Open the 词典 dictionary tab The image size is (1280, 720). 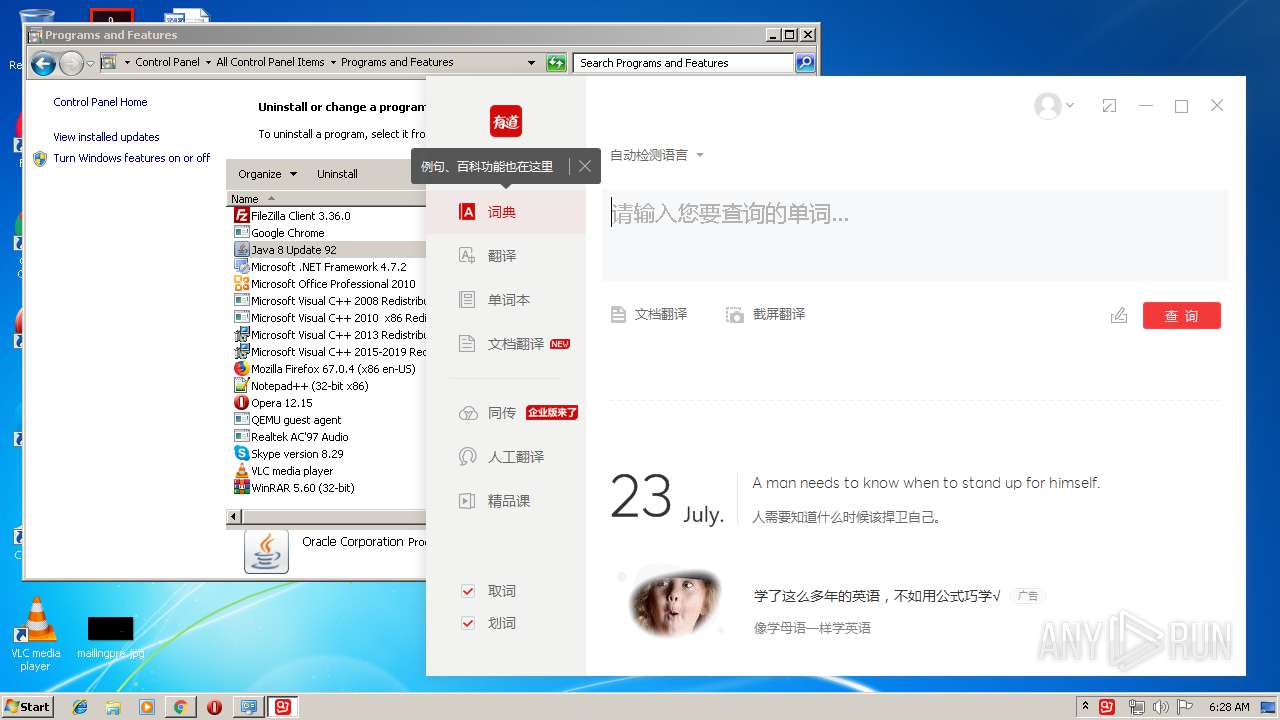tap(506, 212)
